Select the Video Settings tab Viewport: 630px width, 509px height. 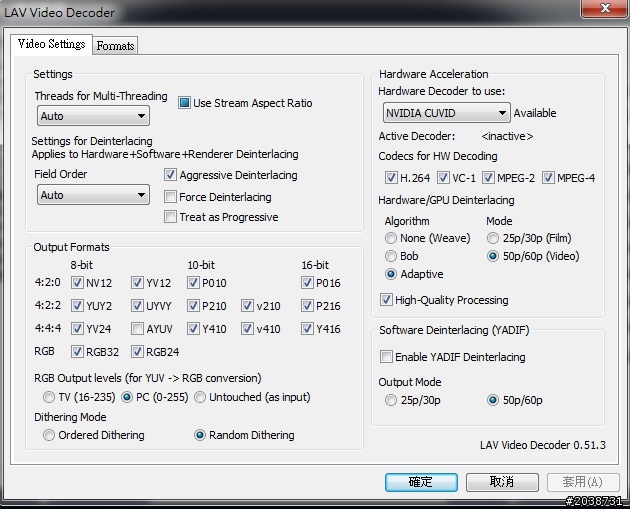click(x=51, y=44)
